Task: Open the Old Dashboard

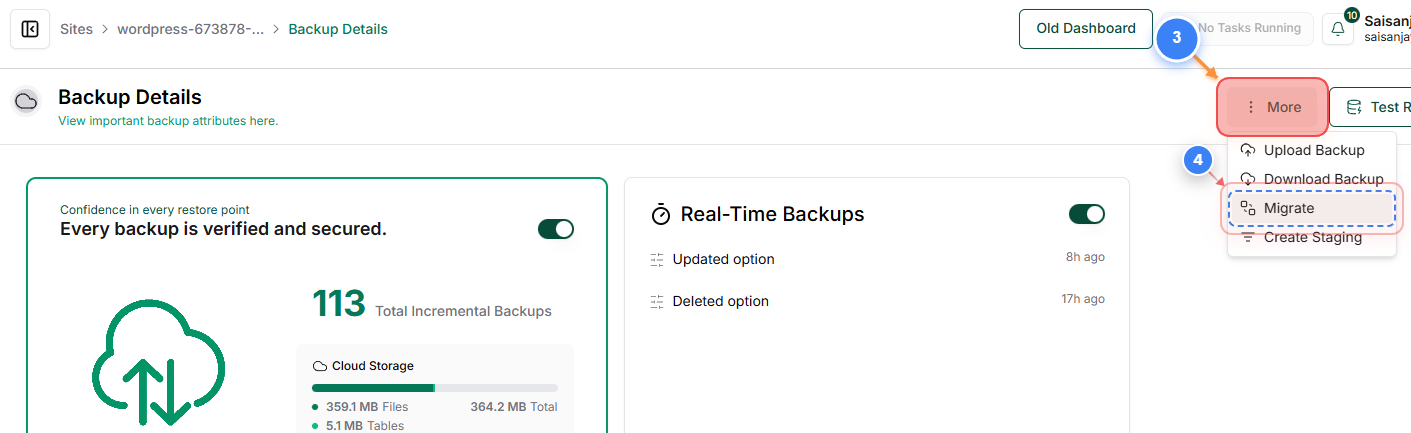Action: pos(1085,28)
